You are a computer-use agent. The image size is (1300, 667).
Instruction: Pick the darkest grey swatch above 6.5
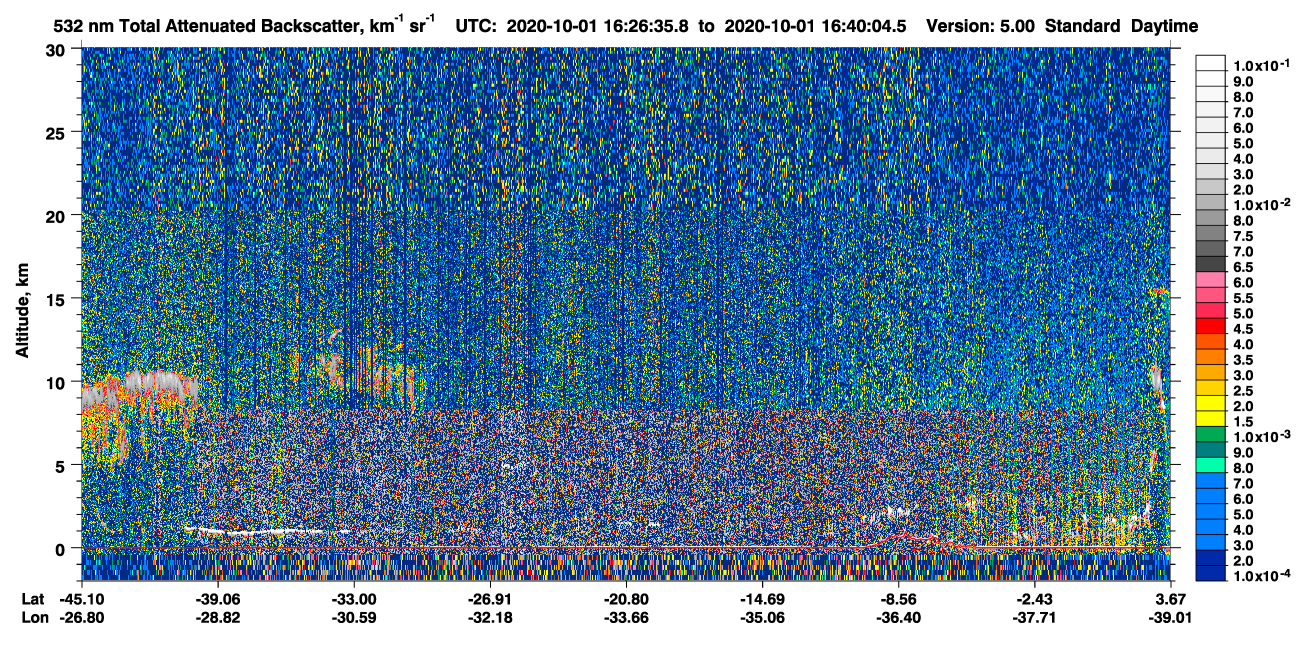click(x=1210, y=263)
